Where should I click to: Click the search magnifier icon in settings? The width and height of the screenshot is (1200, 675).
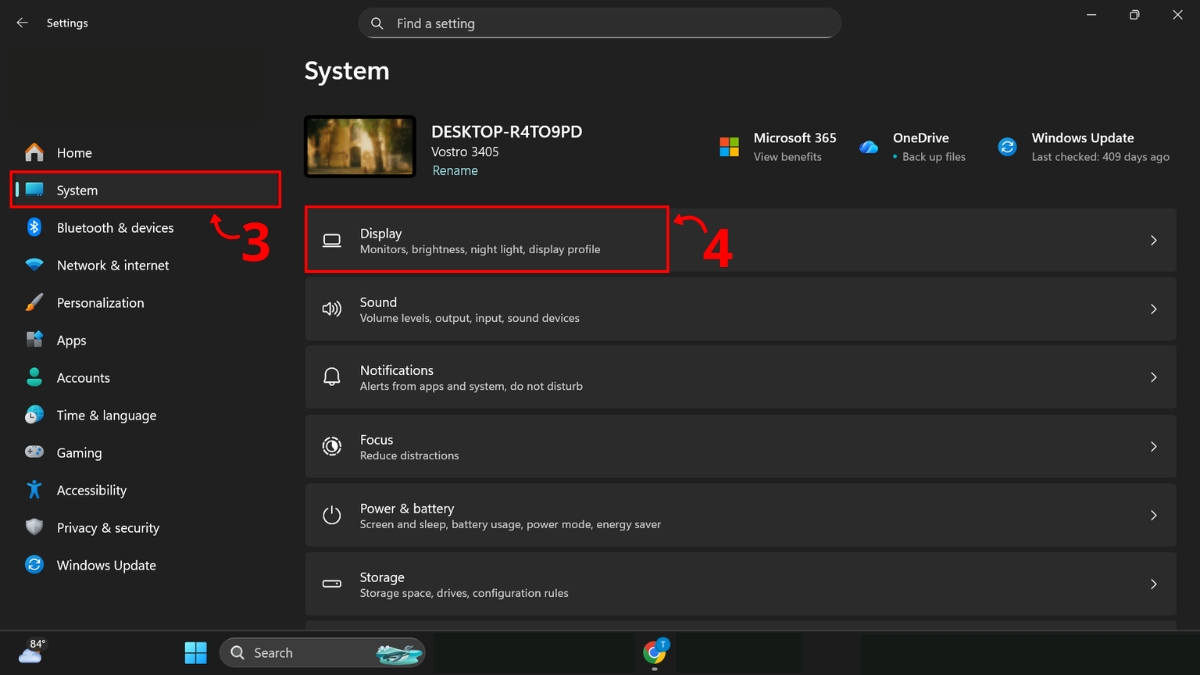click(377, 23)
